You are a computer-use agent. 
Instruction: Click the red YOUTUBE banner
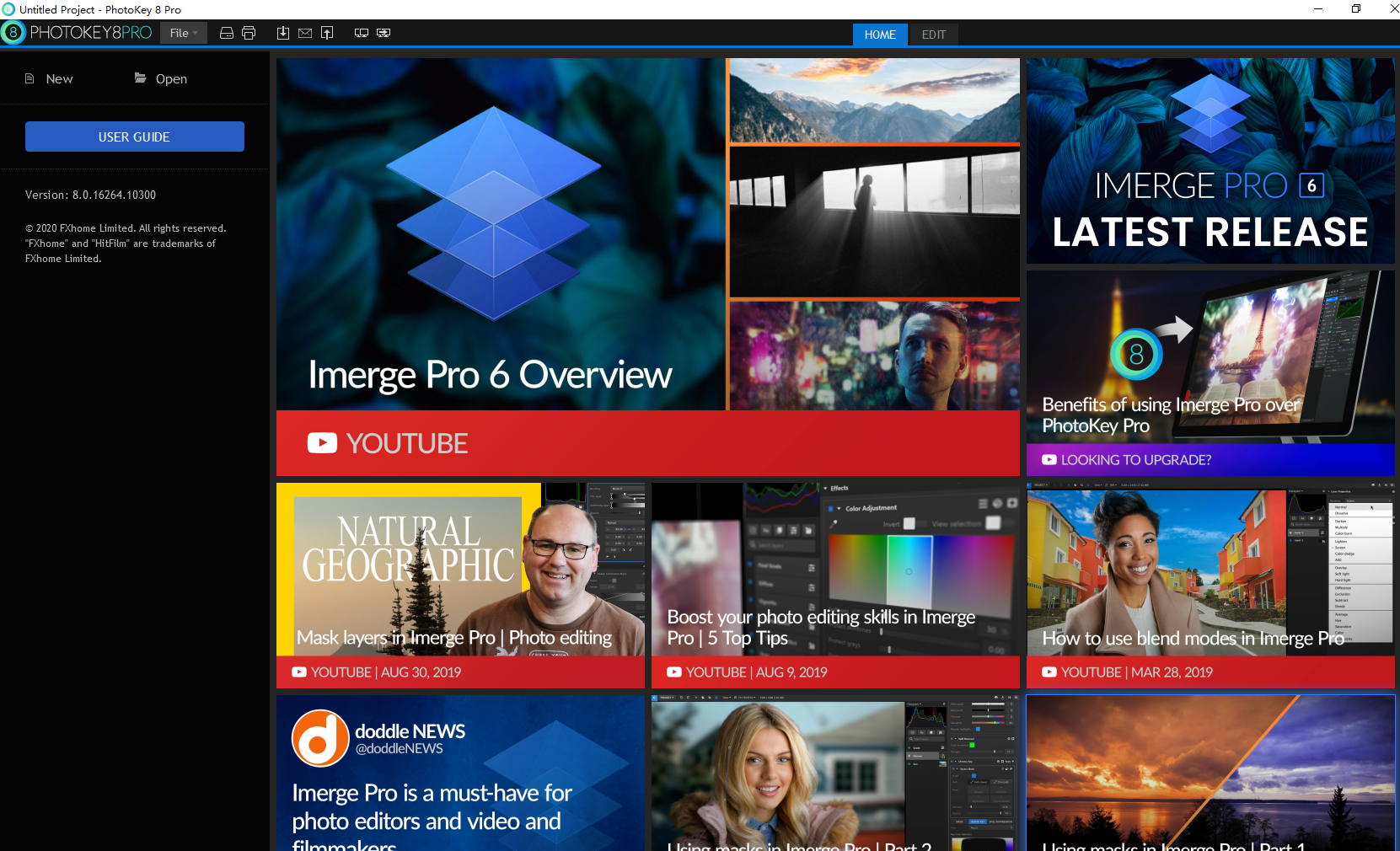[x=648, y=443]
